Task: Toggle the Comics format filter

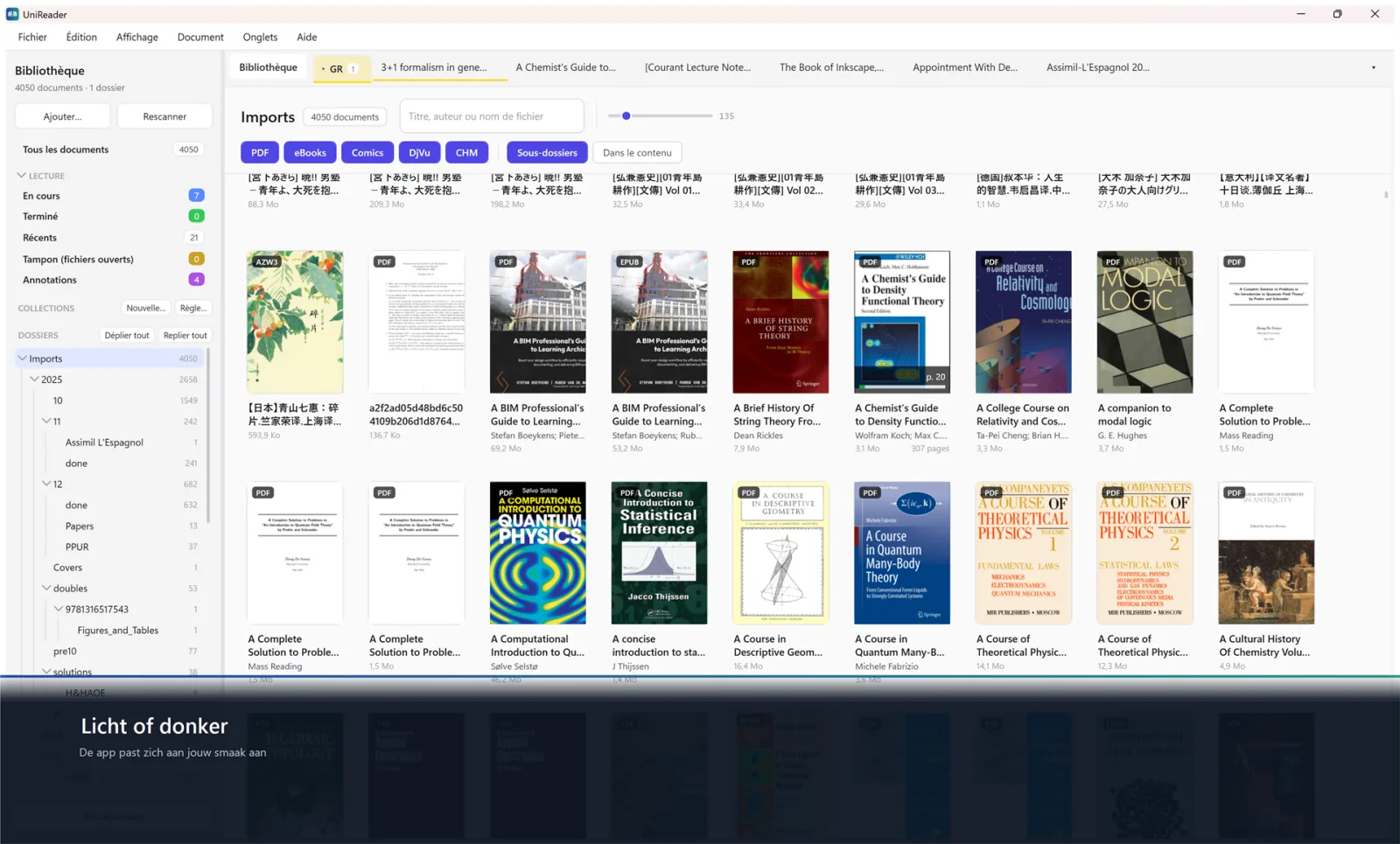Action: [x=367, y=152]
